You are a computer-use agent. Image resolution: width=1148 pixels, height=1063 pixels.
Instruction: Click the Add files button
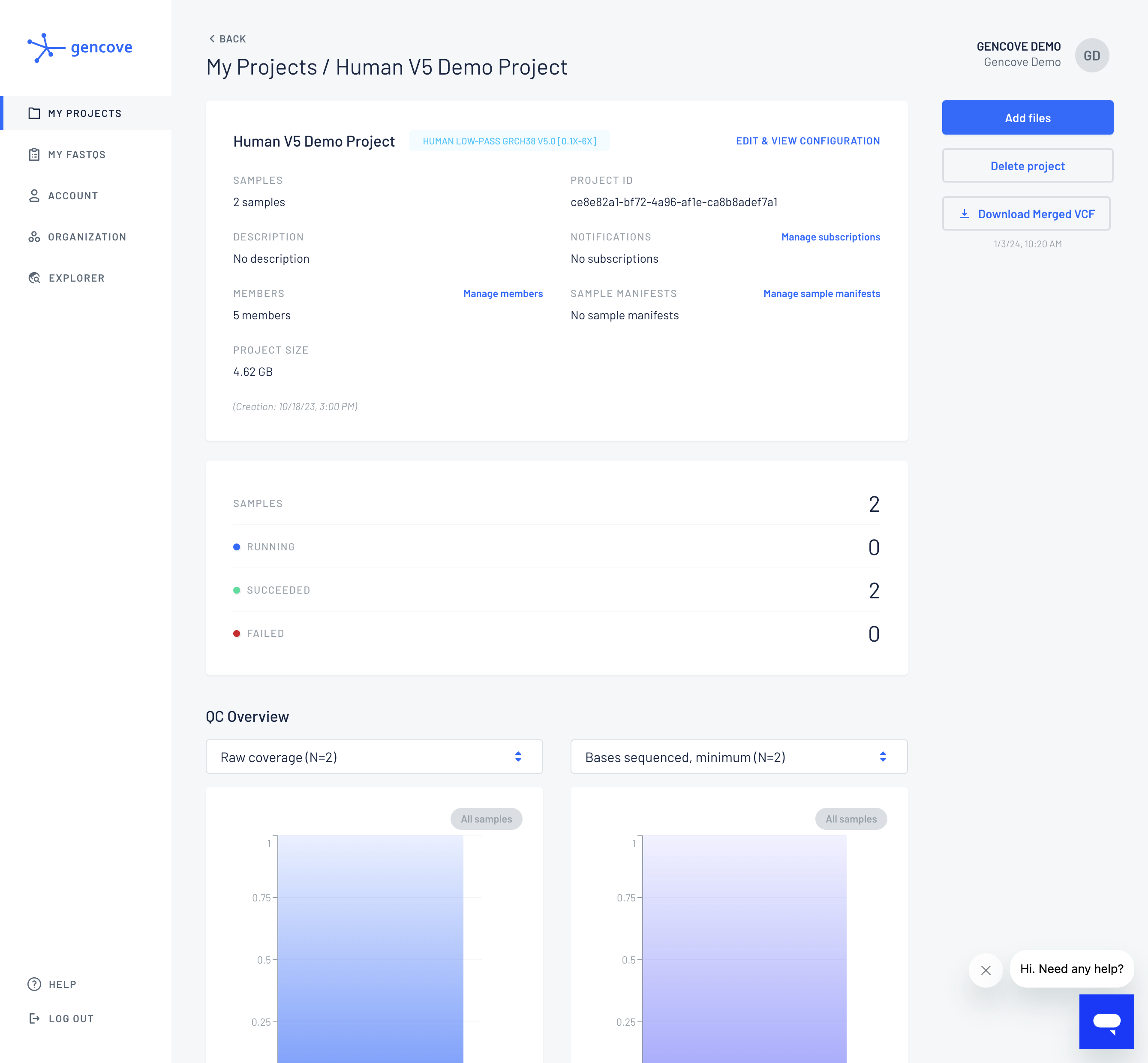(1027, 118)
